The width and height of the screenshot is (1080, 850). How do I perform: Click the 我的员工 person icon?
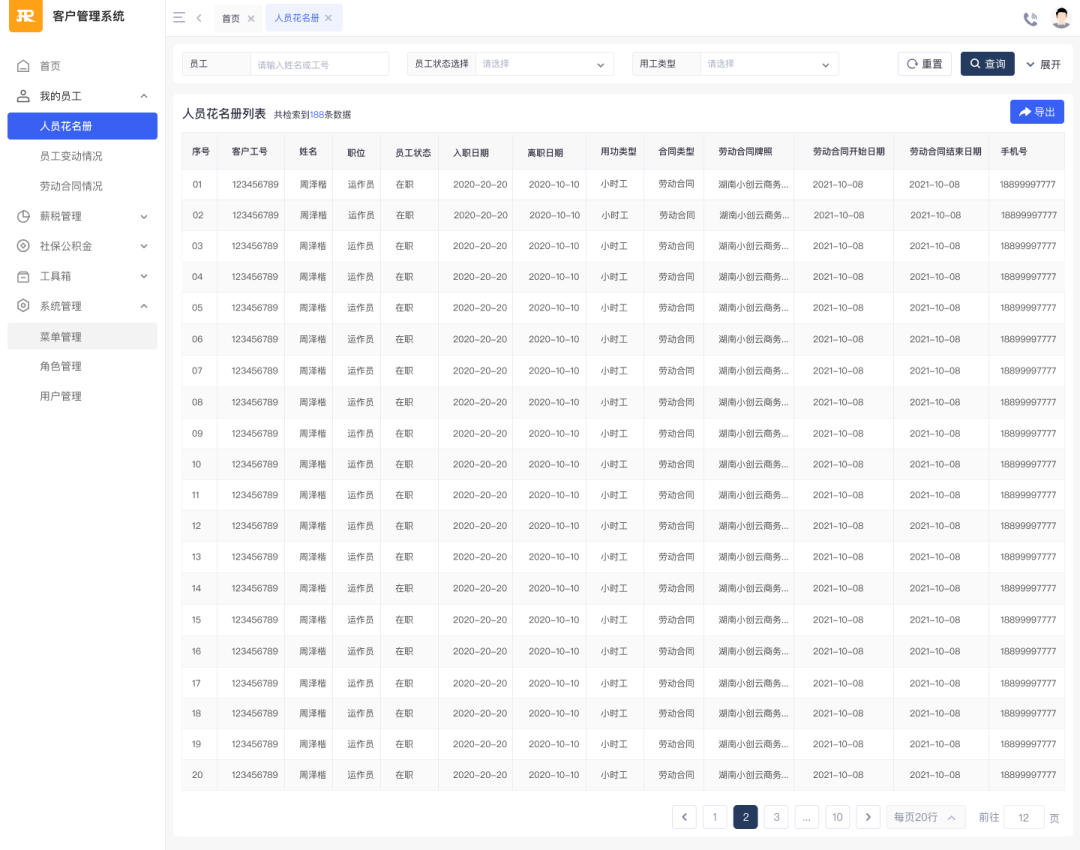pos(23,96)
